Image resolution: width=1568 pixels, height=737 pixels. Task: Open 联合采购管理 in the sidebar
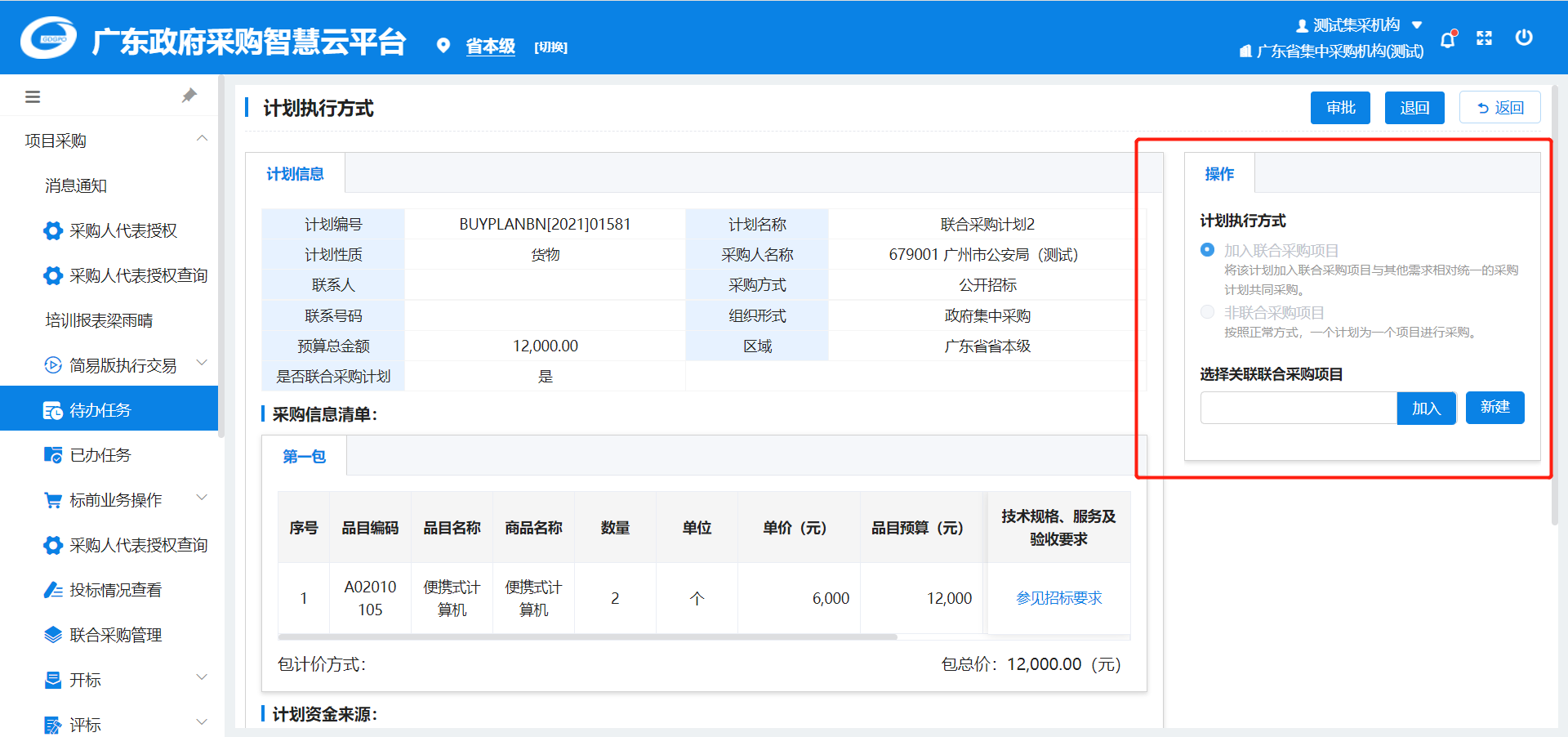tap(115, 635)
